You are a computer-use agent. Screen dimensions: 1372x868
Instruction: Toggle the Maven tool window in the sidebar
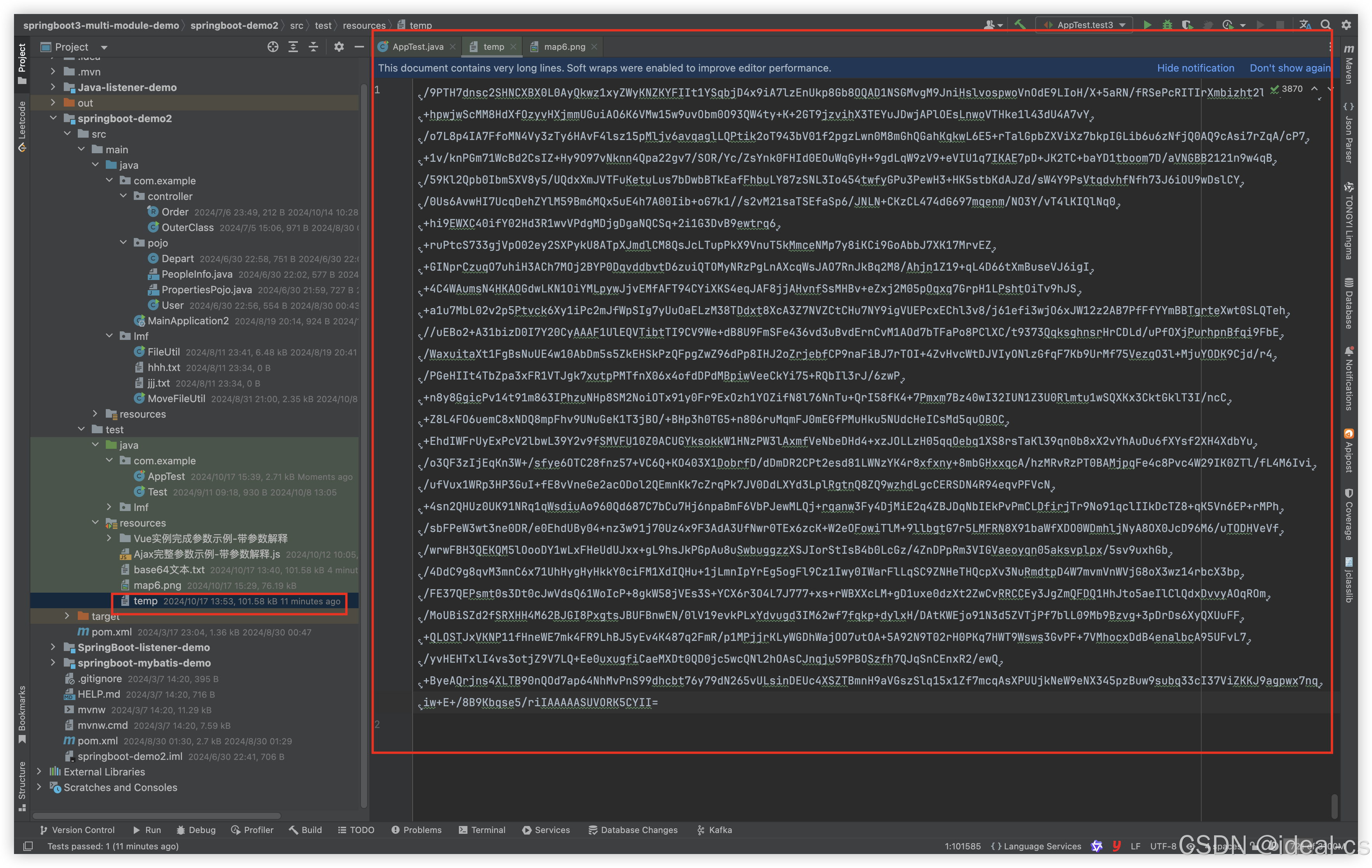click(1349, 64)
